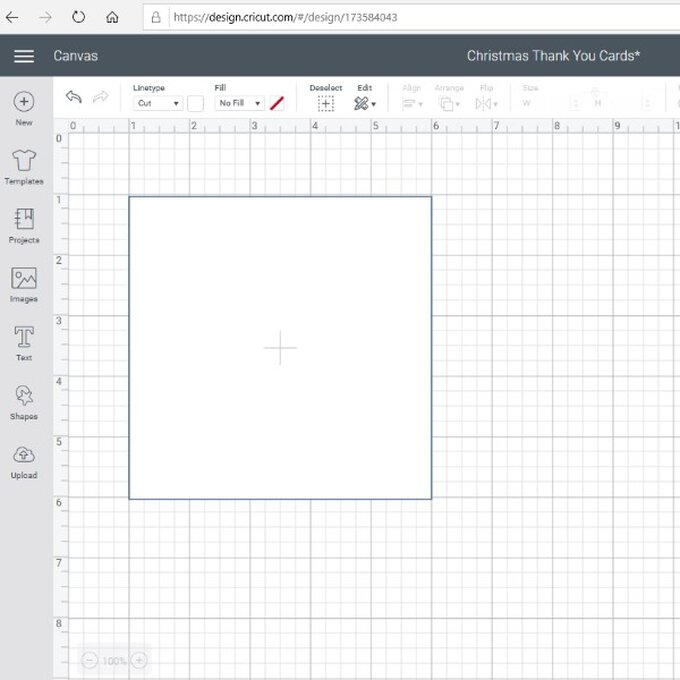Click the New project icon
The width and height of the screenshot is (680, 680).
(x=24, y=102)
